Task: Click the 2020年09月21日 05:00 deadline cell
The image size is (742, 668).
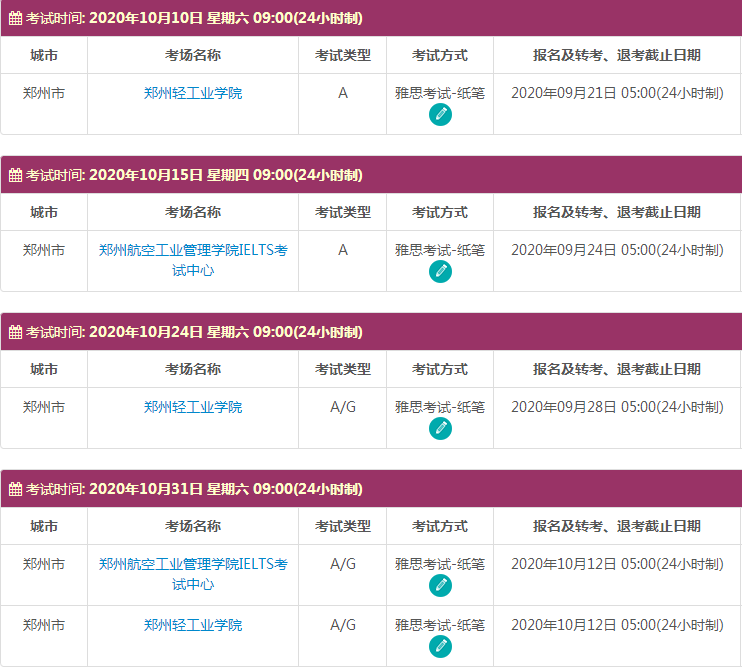Action: (617, 93)
